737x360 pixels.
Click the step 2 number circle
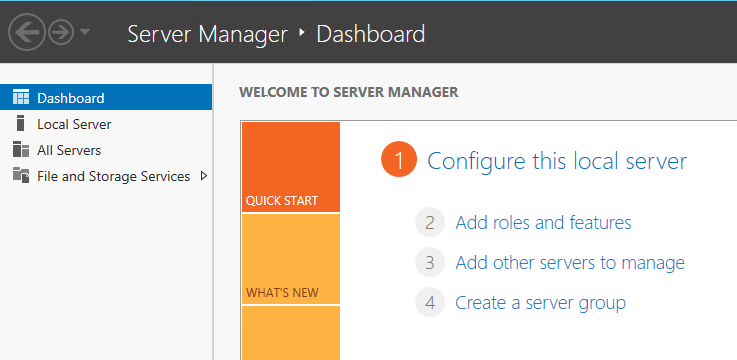pos(430,222)
